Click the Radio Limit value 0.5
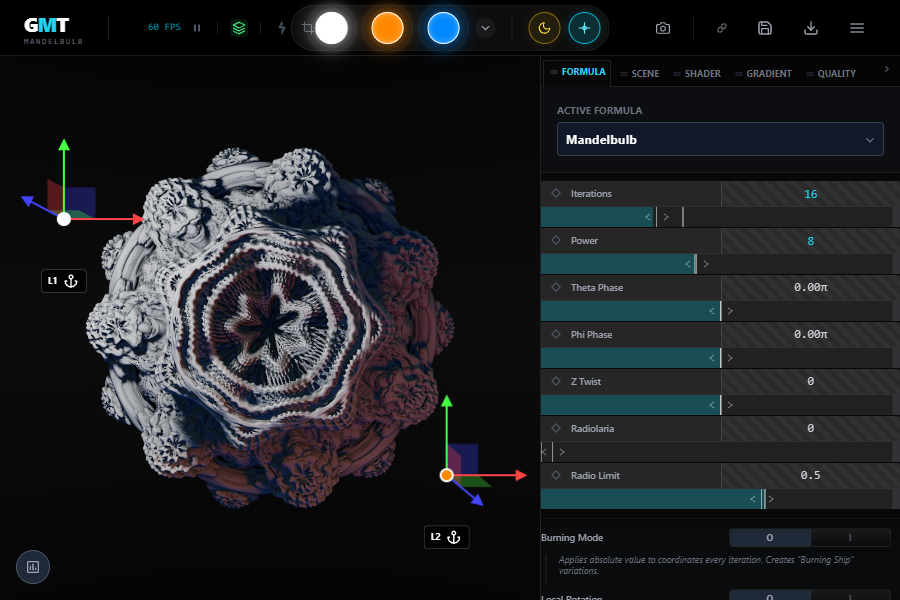 click(x=810, y=475)
